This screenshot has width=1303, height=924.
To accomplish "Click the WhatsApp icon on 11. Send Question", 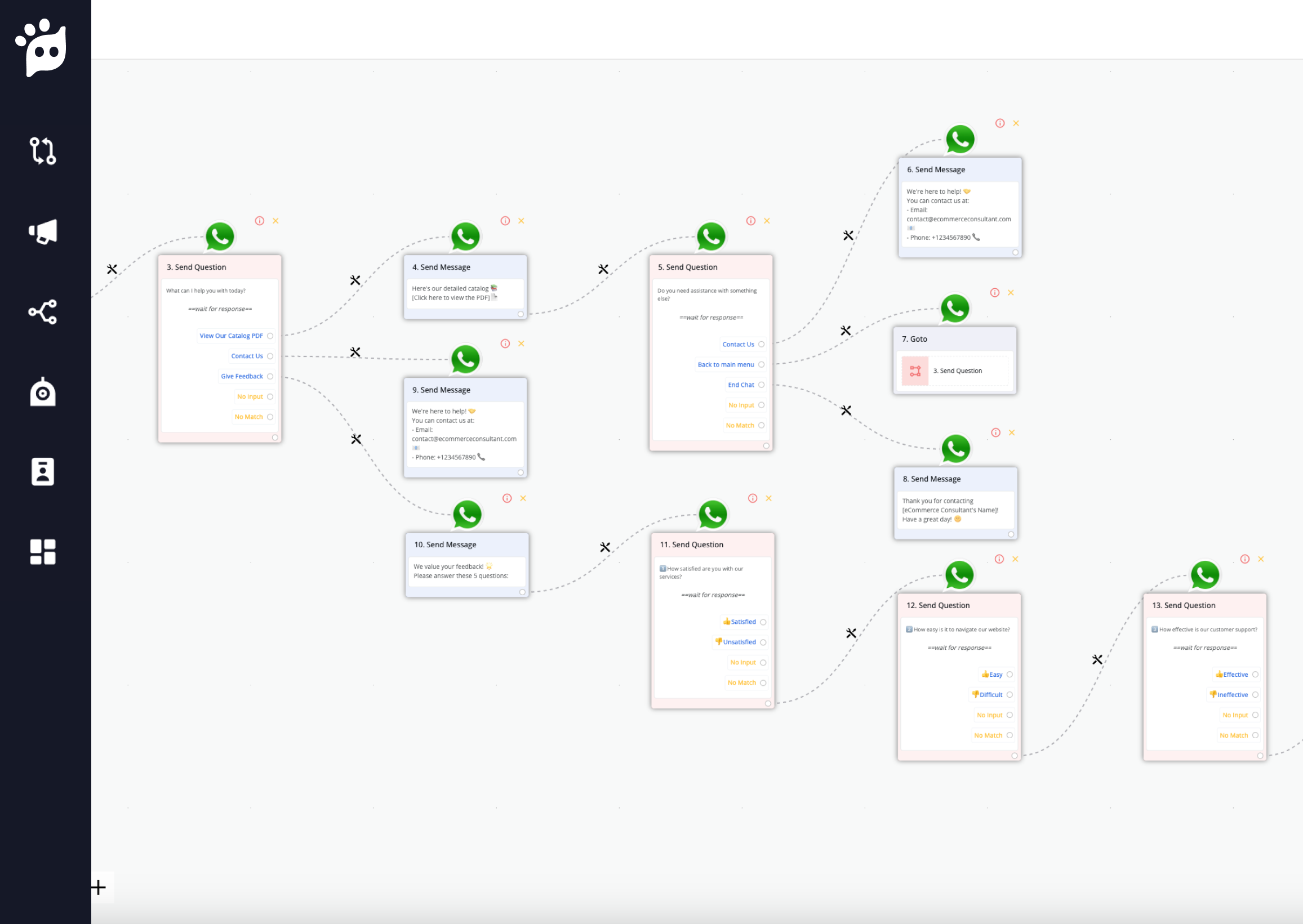I will [x=713, y=514].
